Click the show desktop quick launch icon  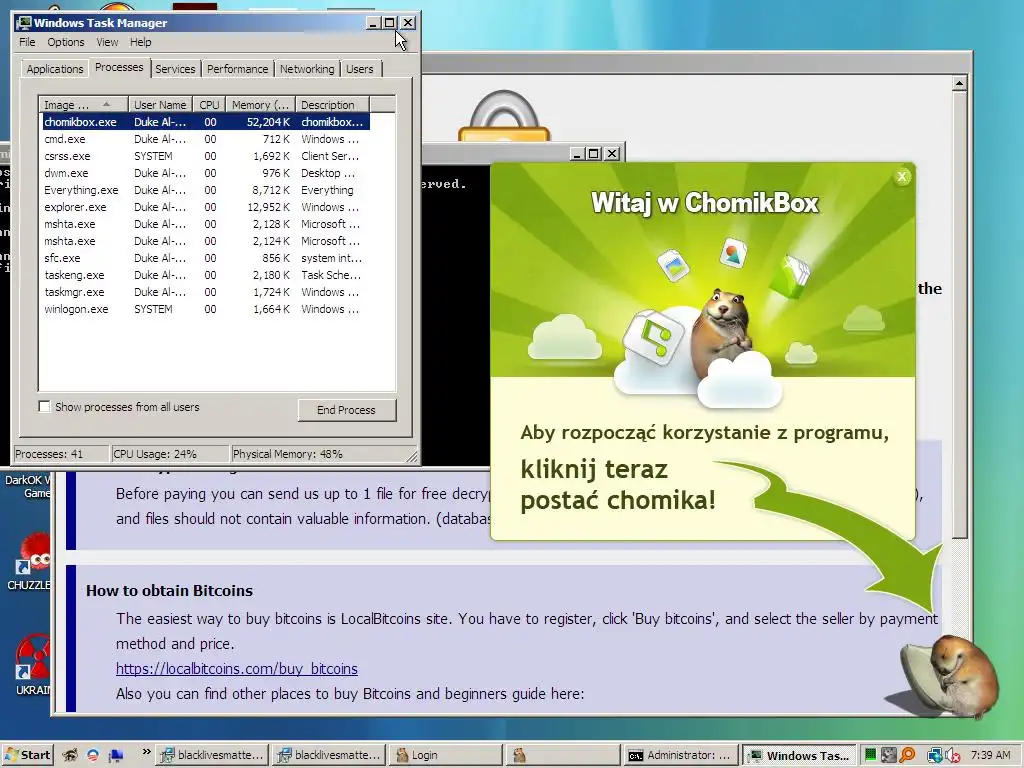tap(116, 756)
